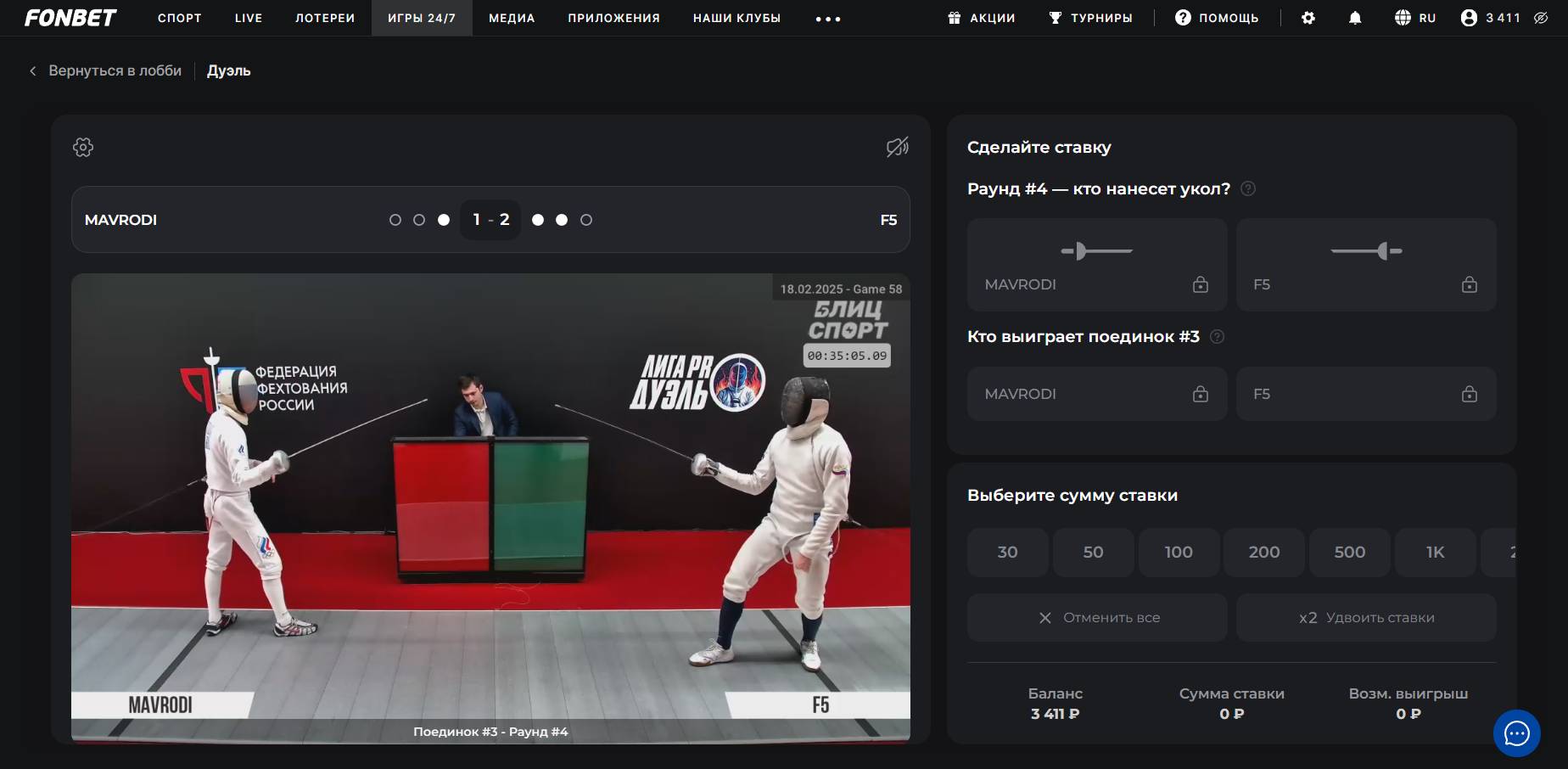Open the user profile account icon
1568x769 pixels.
tap(1469, 18)
